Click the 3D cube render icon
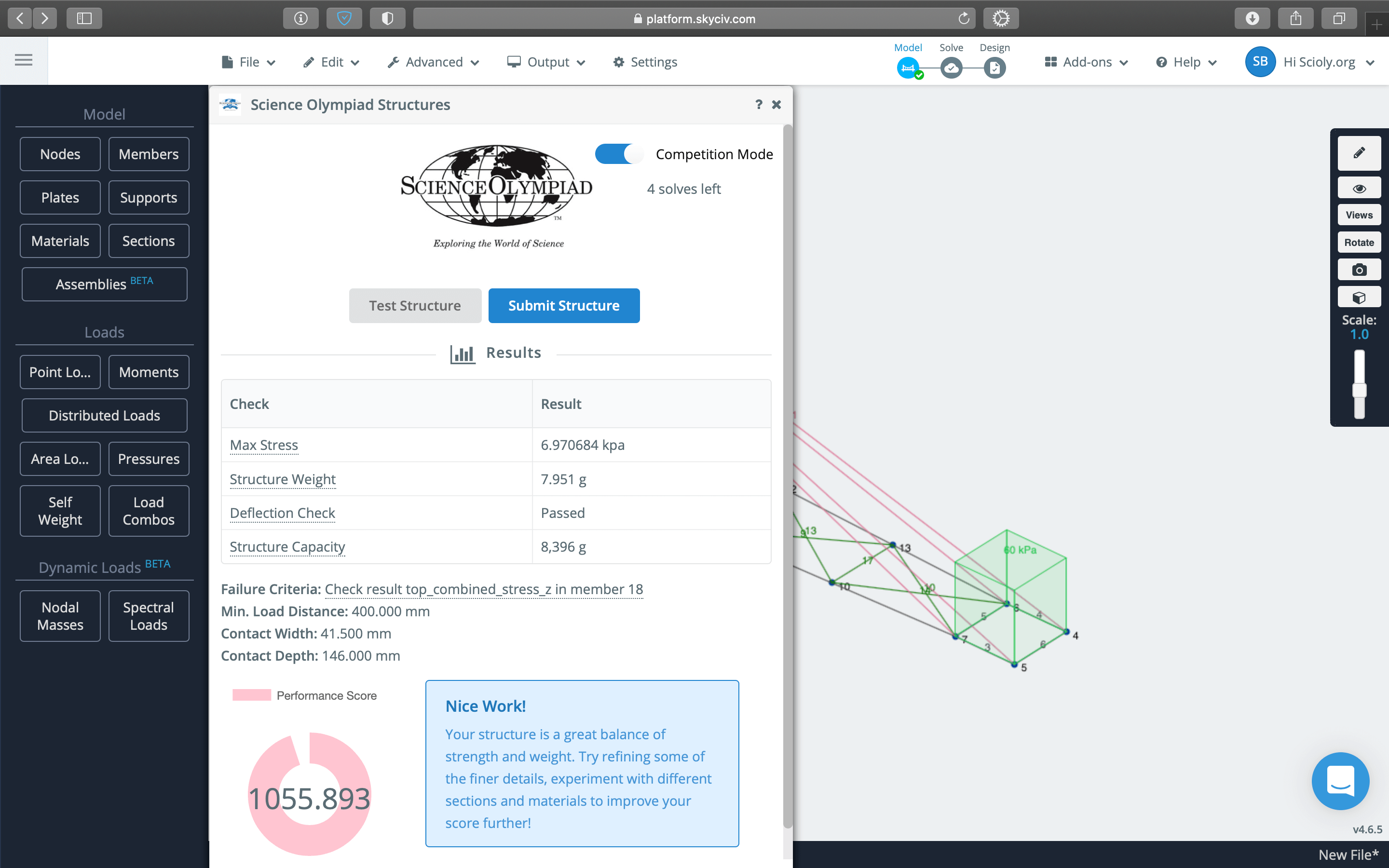The image size is (1389, 868). point(1359,298)
